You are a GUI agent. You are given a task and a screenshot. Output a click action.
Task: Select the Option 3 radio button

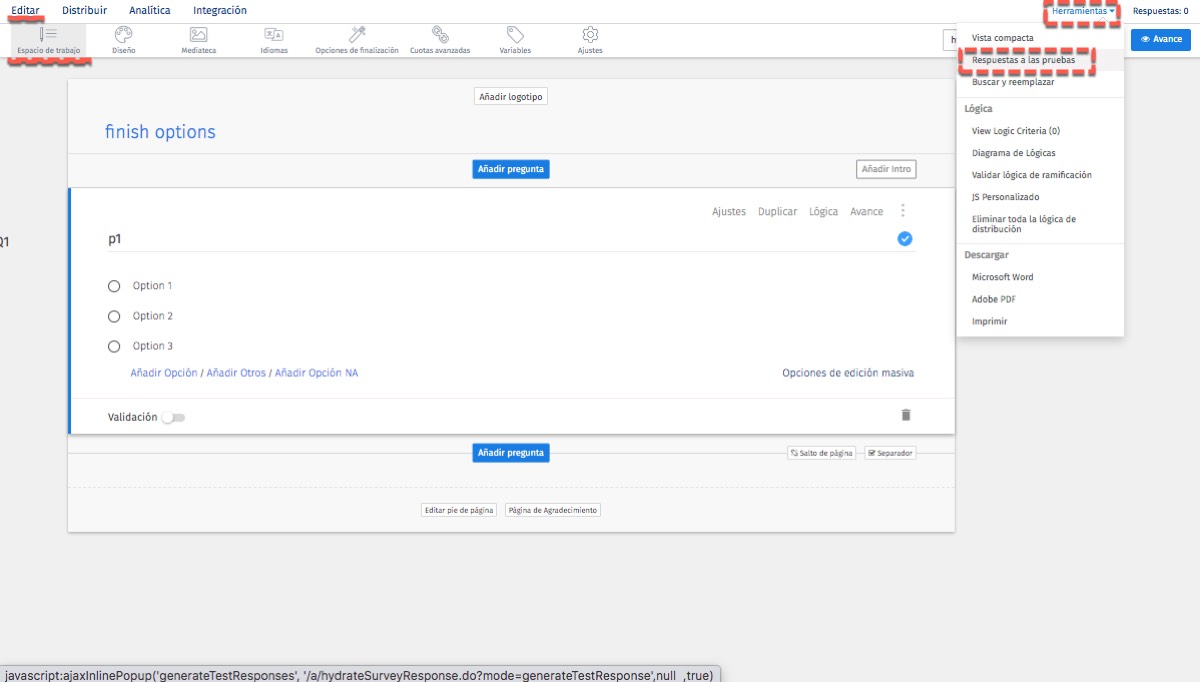coord(114,346)
